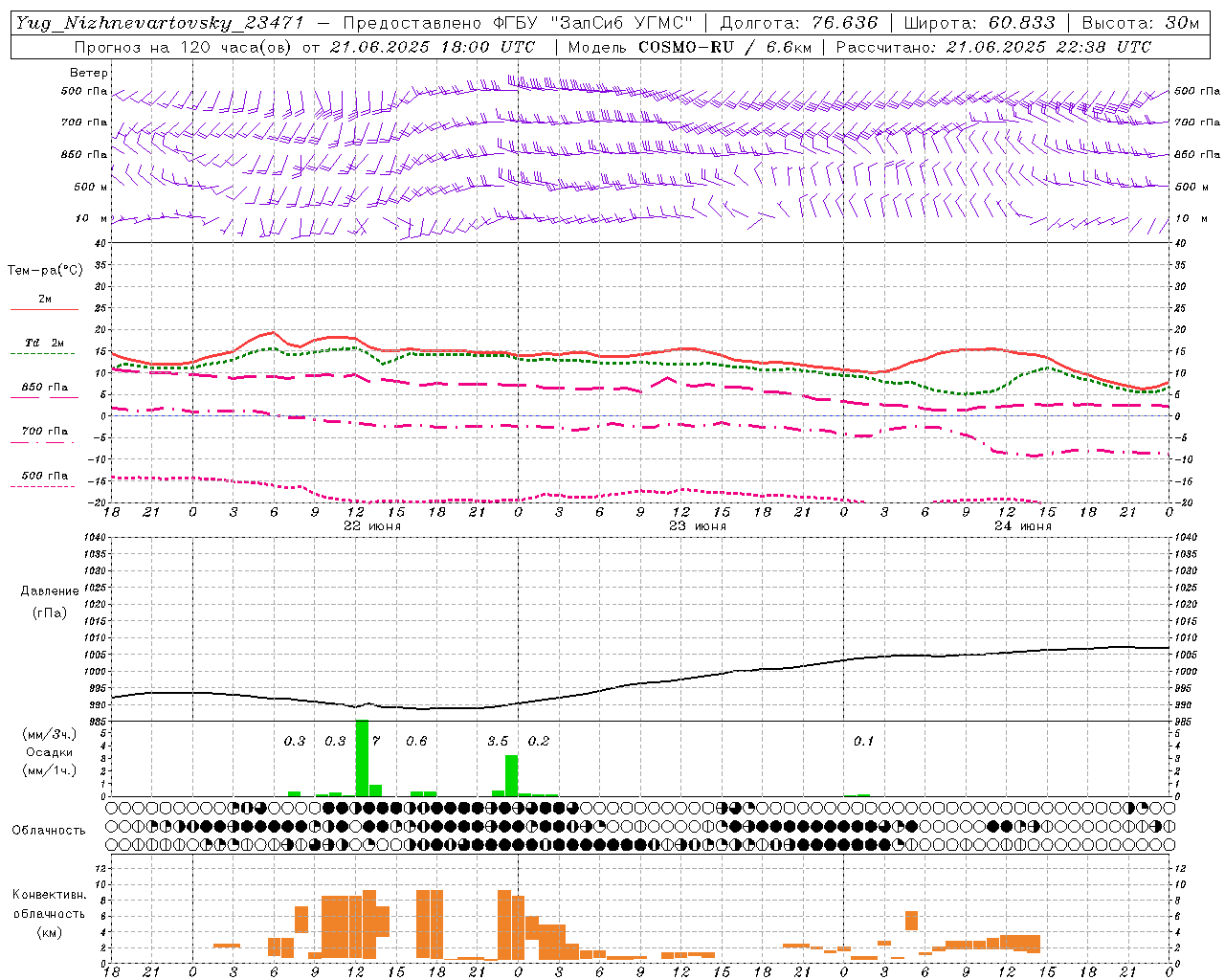
Task: Click the tallest green precipitation bar
Action: pos(362,758)
